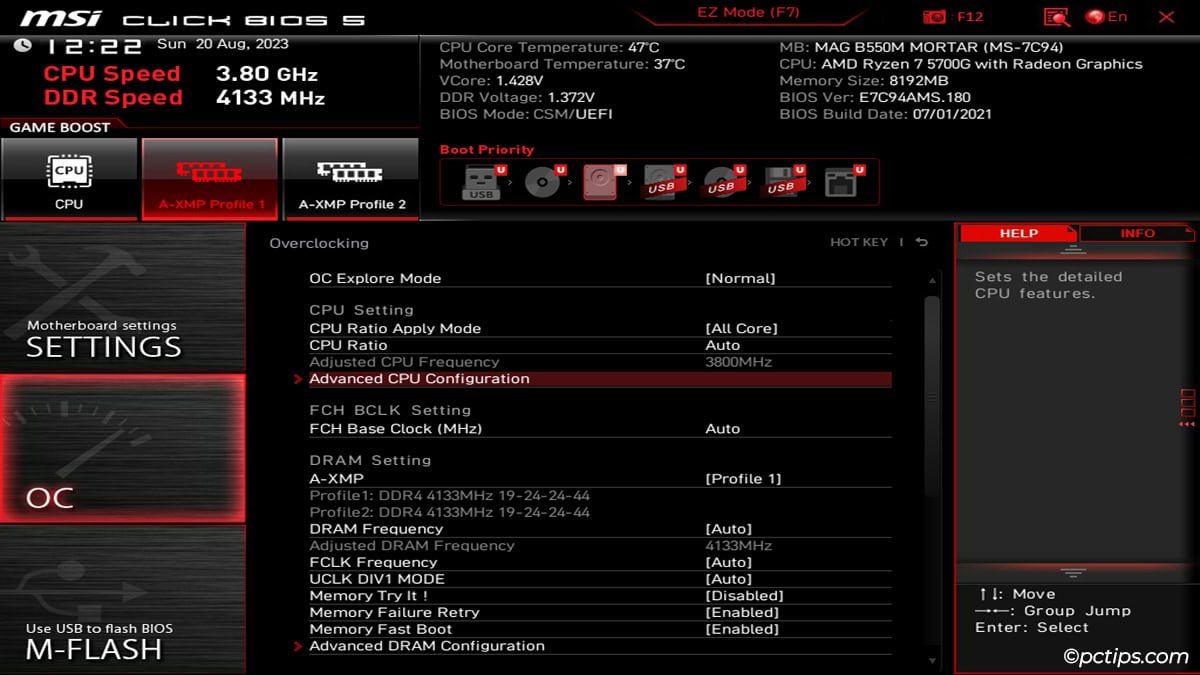This screenshot has height=675, width=1200.
Task: Click the date Sun 20 Aug, 2023
Action: click(x=222, y=44)
